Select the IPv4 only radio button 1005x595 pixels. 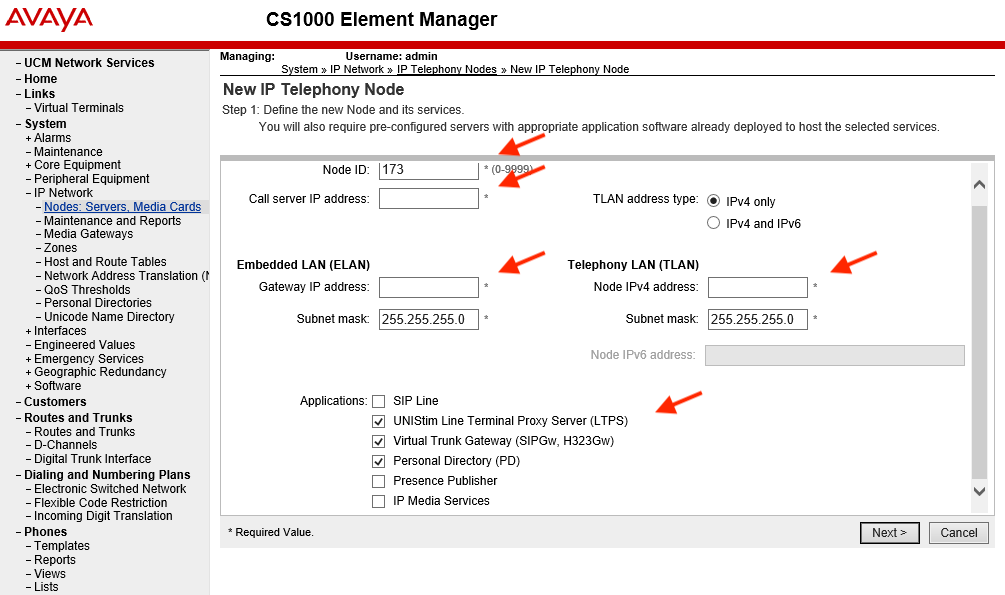[713, 201]
